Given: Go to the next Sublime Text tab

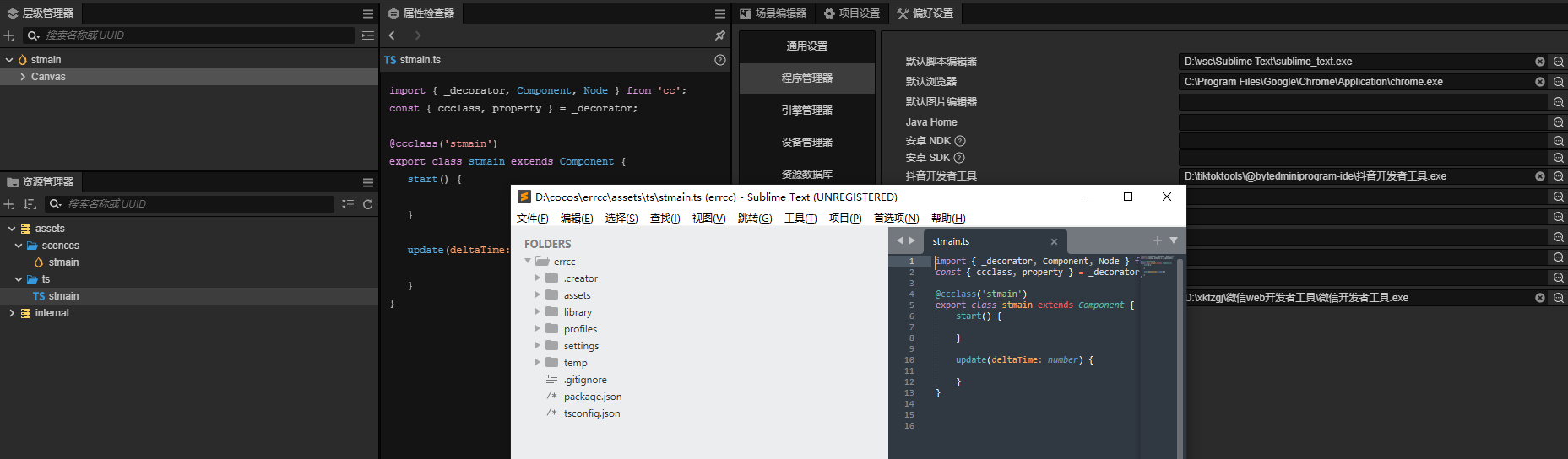Looking at the screenshot, I should [x=911, y=240].
